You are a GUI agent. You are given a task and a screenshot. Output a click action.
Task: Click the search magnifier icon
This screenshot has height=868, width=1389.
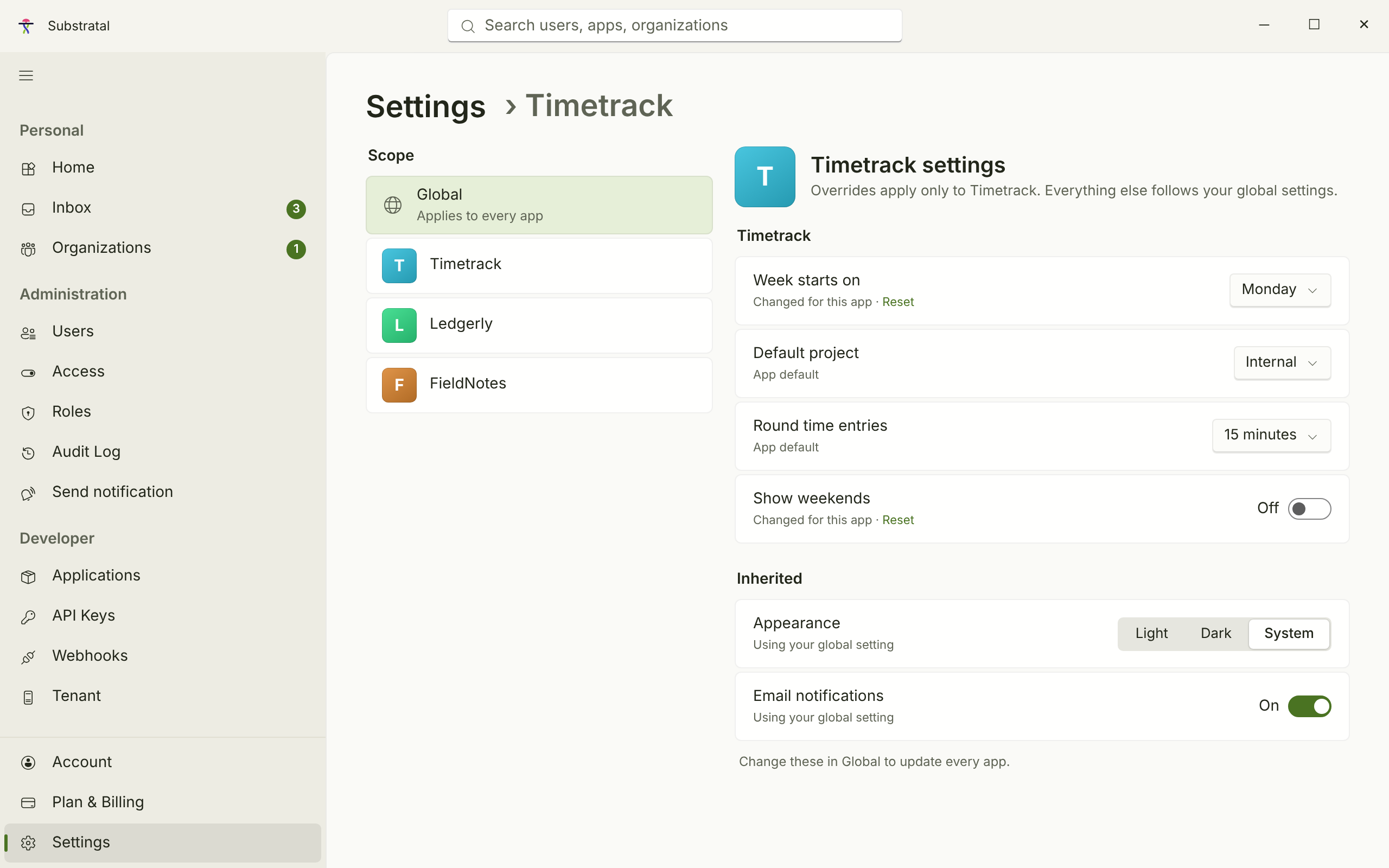pyautogui.click(x=468, y=27)
